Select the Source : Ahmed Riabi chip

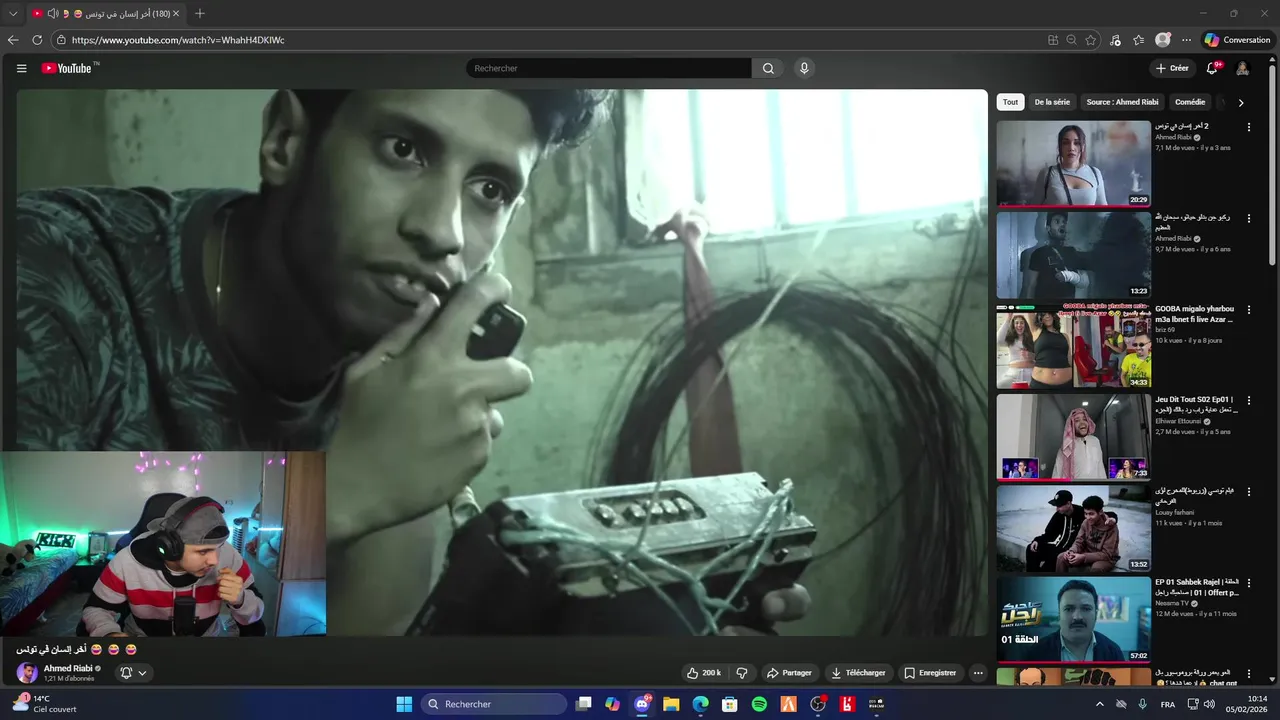click(1122, 102)
